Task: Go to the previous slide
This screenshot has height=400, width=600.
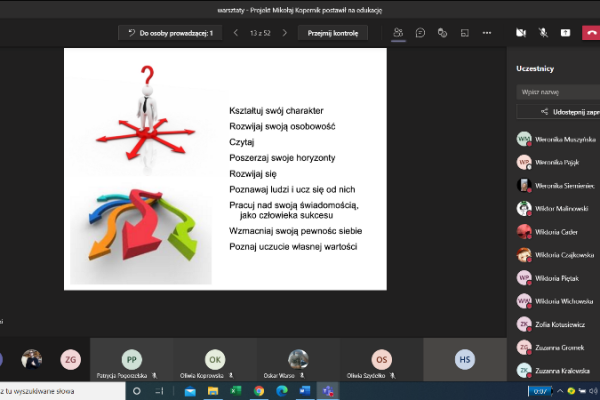Action: coord(235,32)
